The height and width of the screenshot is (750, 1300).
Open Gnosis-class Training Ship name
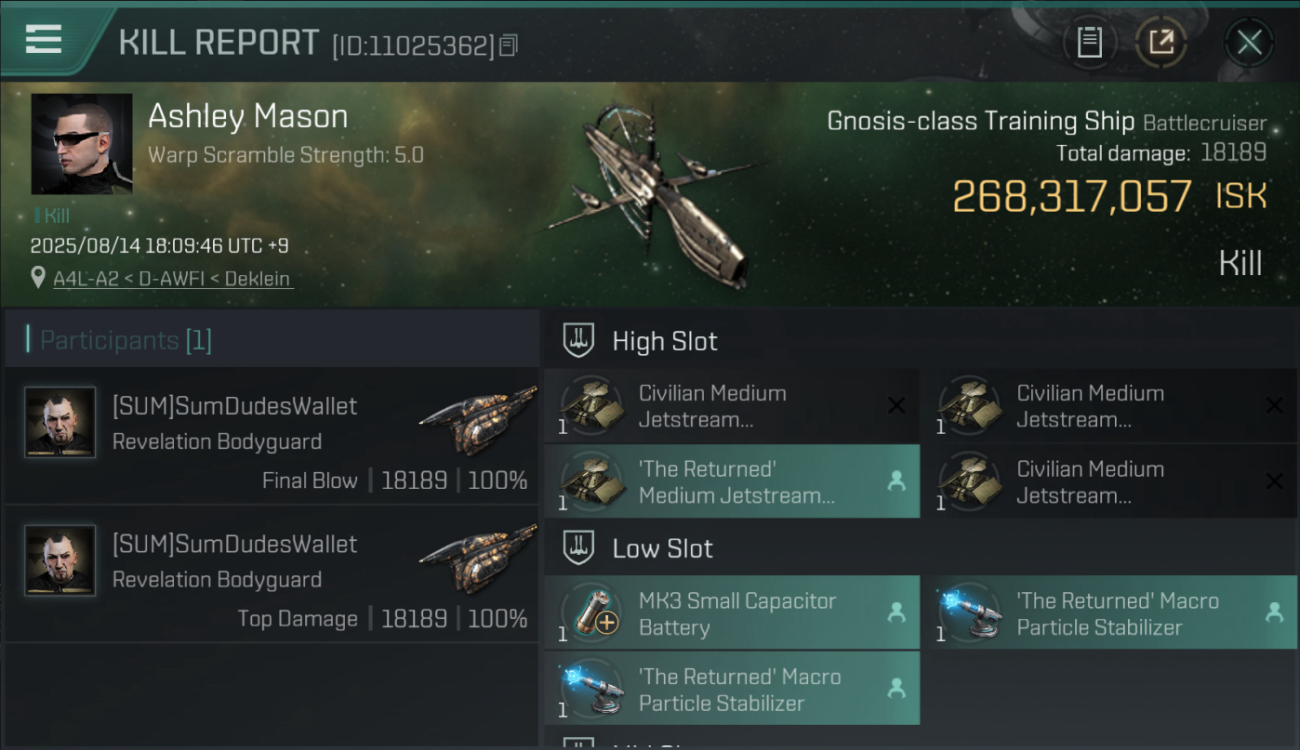coord(980,122)
